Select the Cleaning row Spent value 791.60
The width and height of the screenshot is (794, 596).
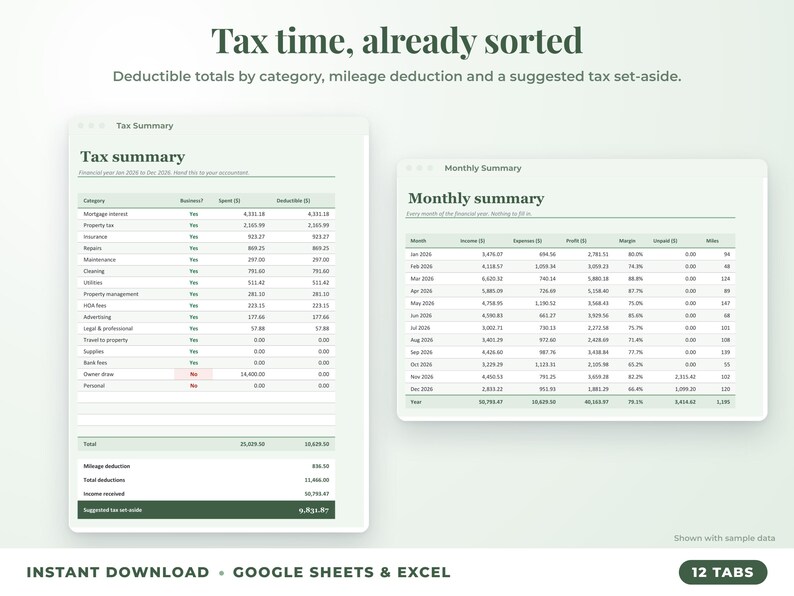(x=256, y=271)
